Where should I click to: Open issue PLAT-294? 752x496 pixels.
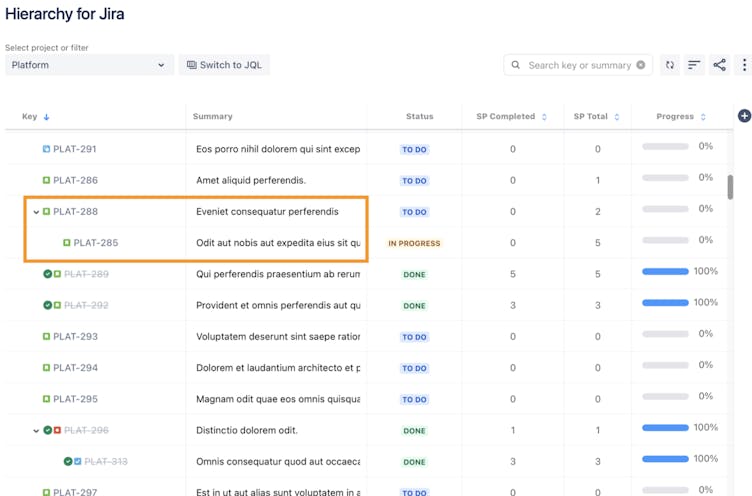(75, 367)
